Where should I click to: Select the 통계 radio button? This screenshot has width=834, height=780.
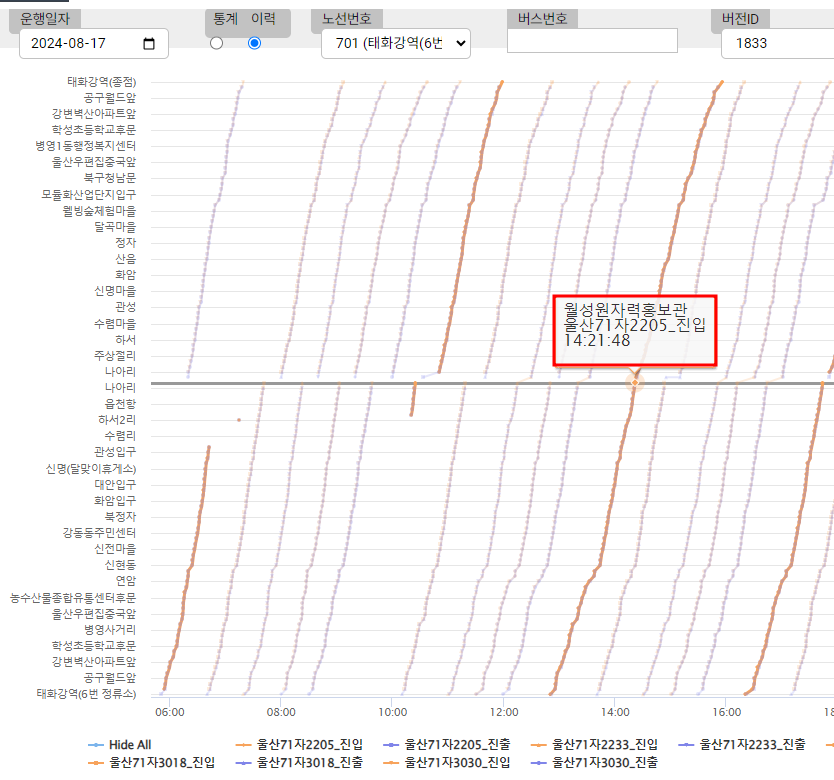216,43
